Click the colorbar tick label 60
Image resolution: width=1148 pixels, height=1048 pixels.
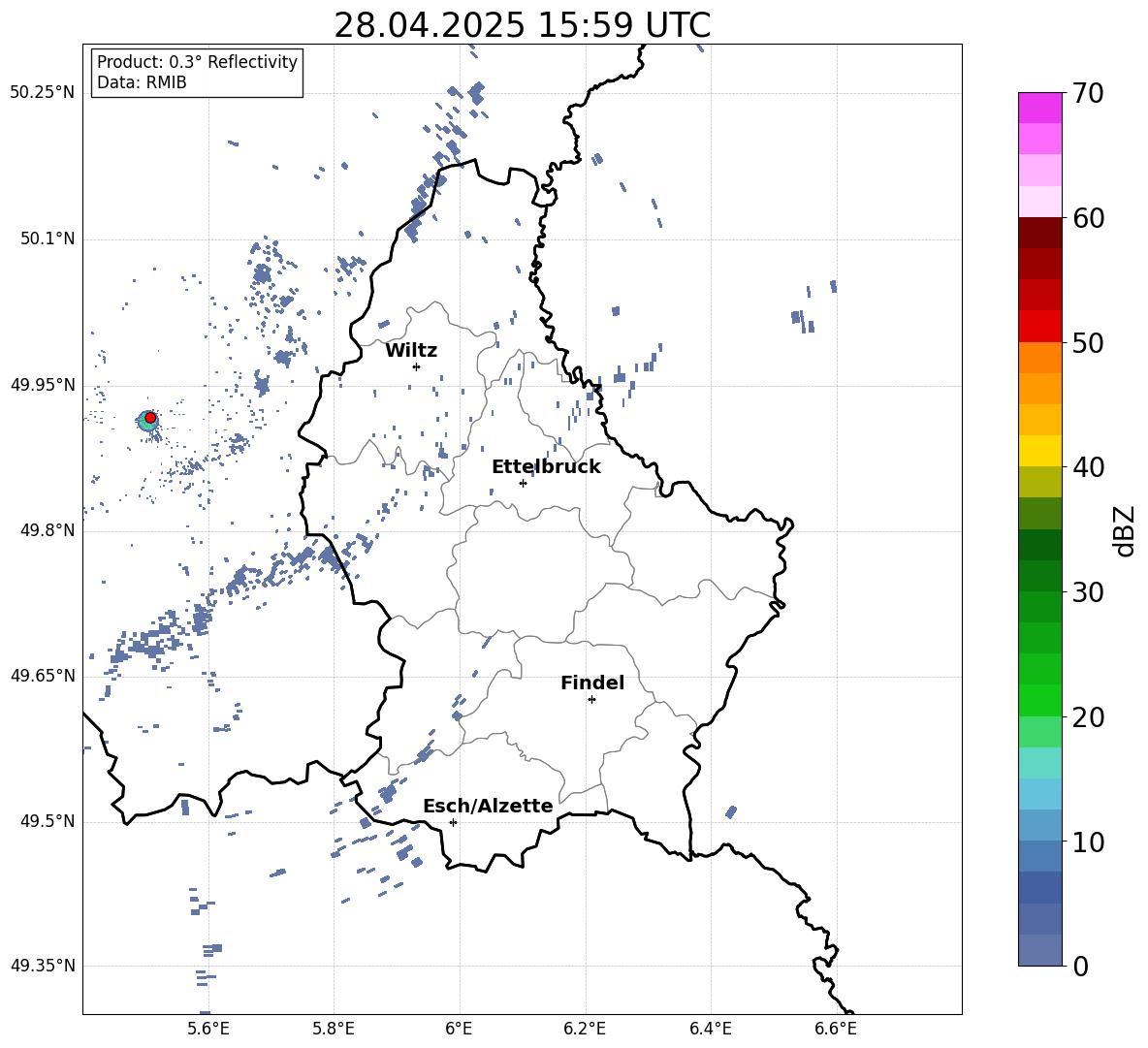1089,218
